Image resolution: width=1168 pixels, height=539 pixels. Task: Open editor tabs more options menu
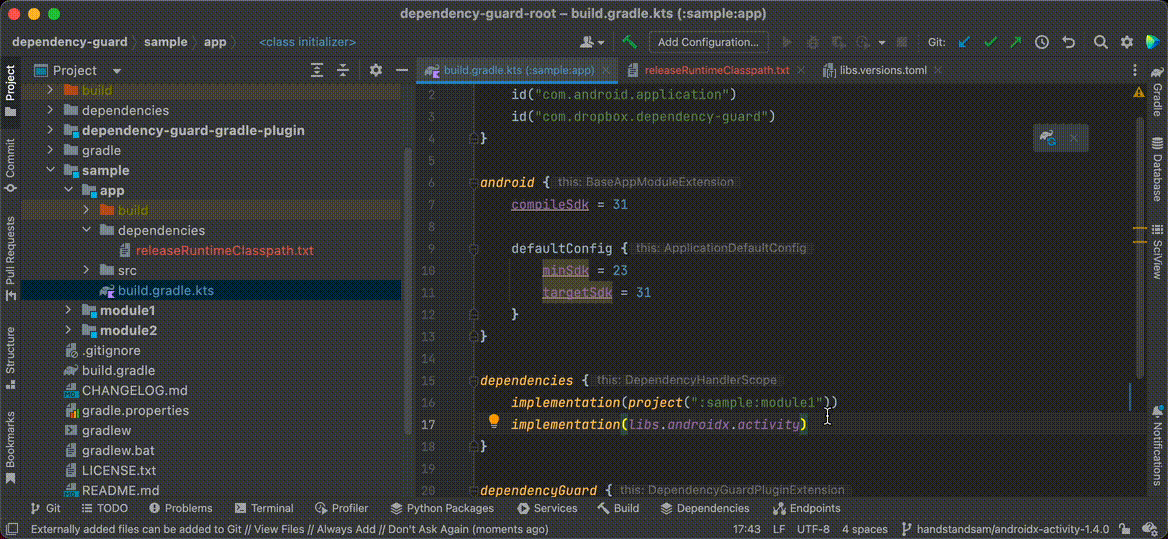1134,71
